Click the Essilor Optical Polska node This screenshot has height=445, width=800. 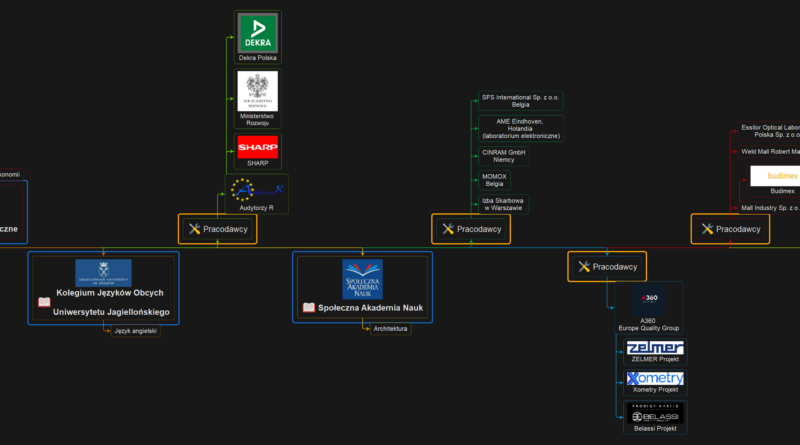769,131
